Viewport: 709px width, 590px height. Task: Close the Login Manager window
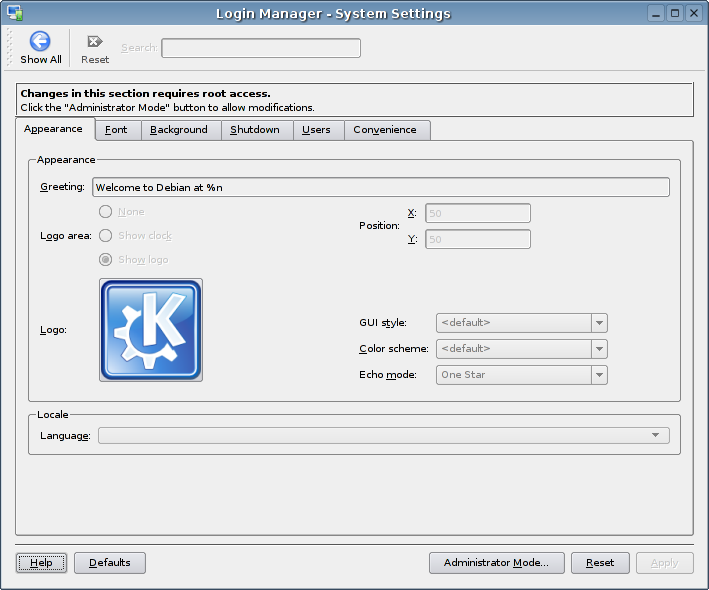click(694, 14)
